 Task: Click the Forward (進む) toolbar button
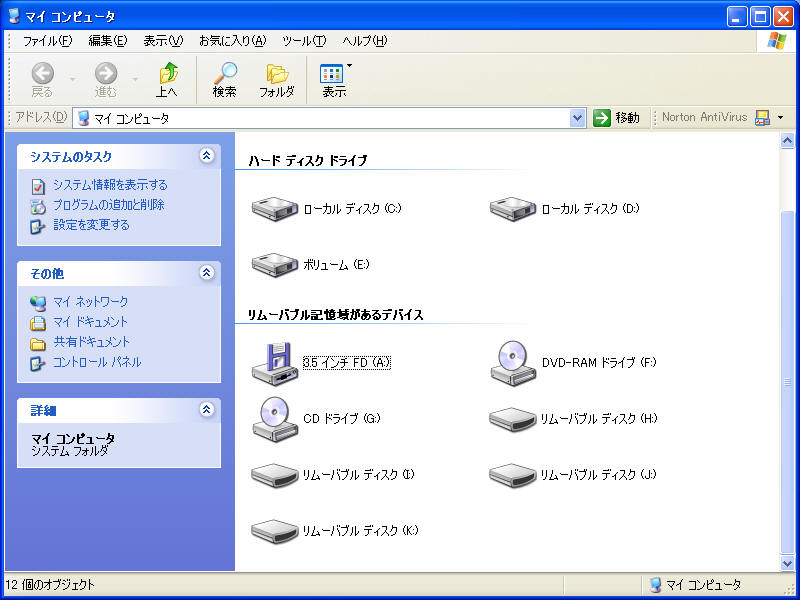coord(106,80)
